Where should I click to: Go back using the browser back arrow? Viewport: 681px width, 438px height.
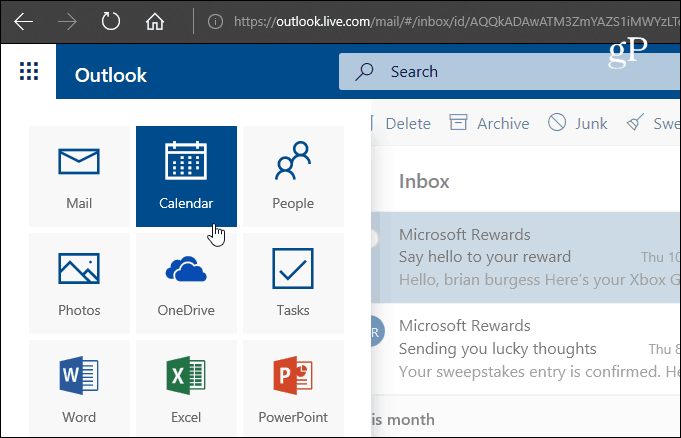23,21
